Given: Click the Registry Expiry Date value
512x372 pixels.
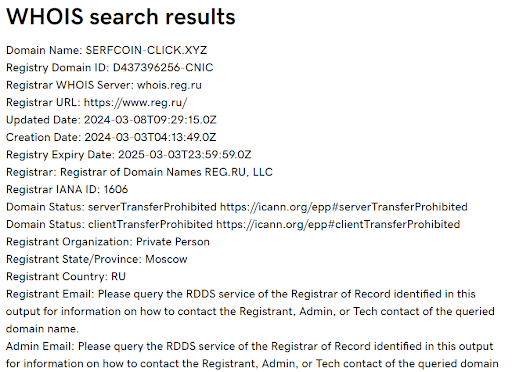Looking at the screenshot, I should (x=185, y=155).
